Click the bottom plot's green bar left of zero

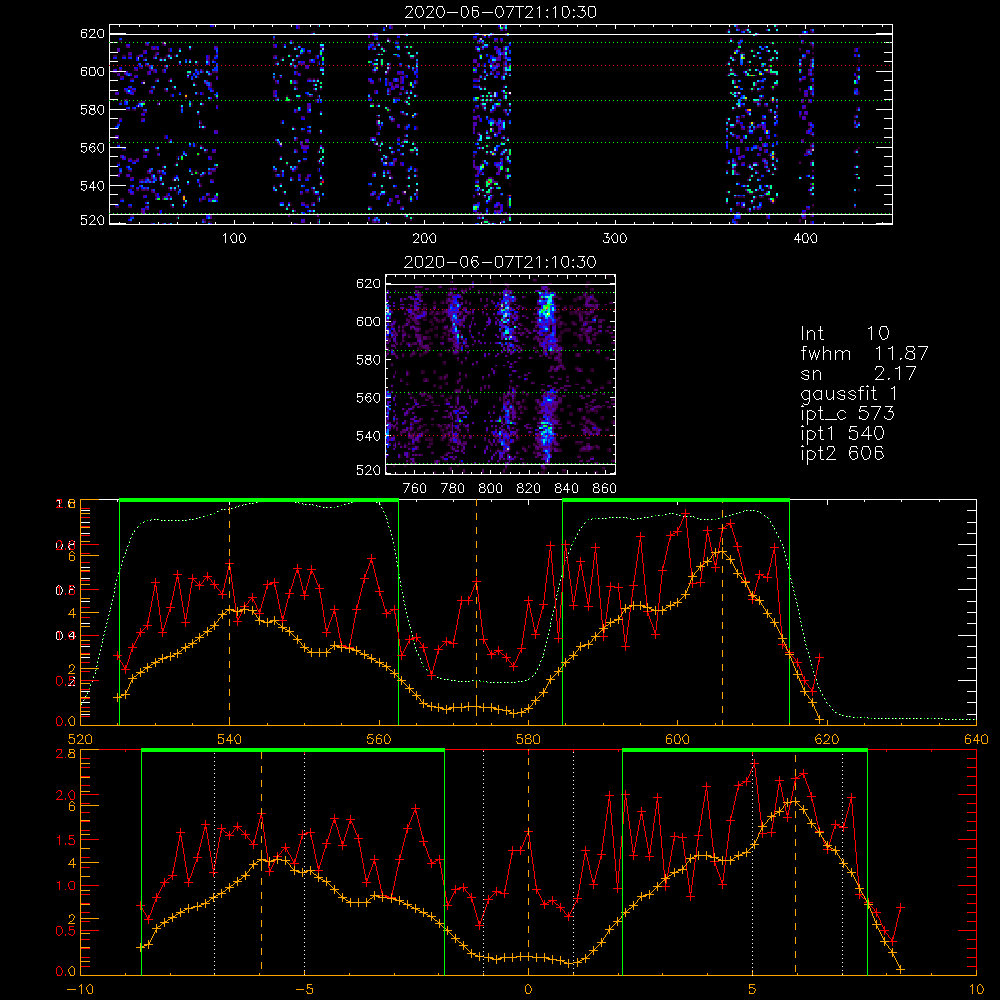(x=293, y=751)
